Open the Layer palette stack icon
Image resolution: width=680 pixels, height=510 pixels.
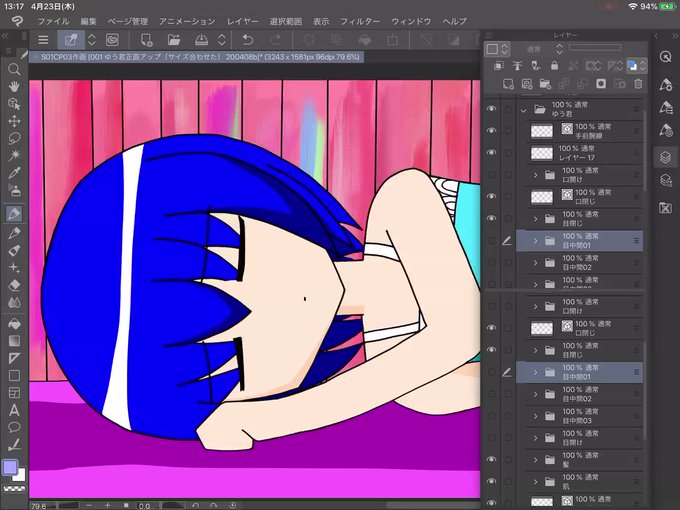click(x=665, y=157)
